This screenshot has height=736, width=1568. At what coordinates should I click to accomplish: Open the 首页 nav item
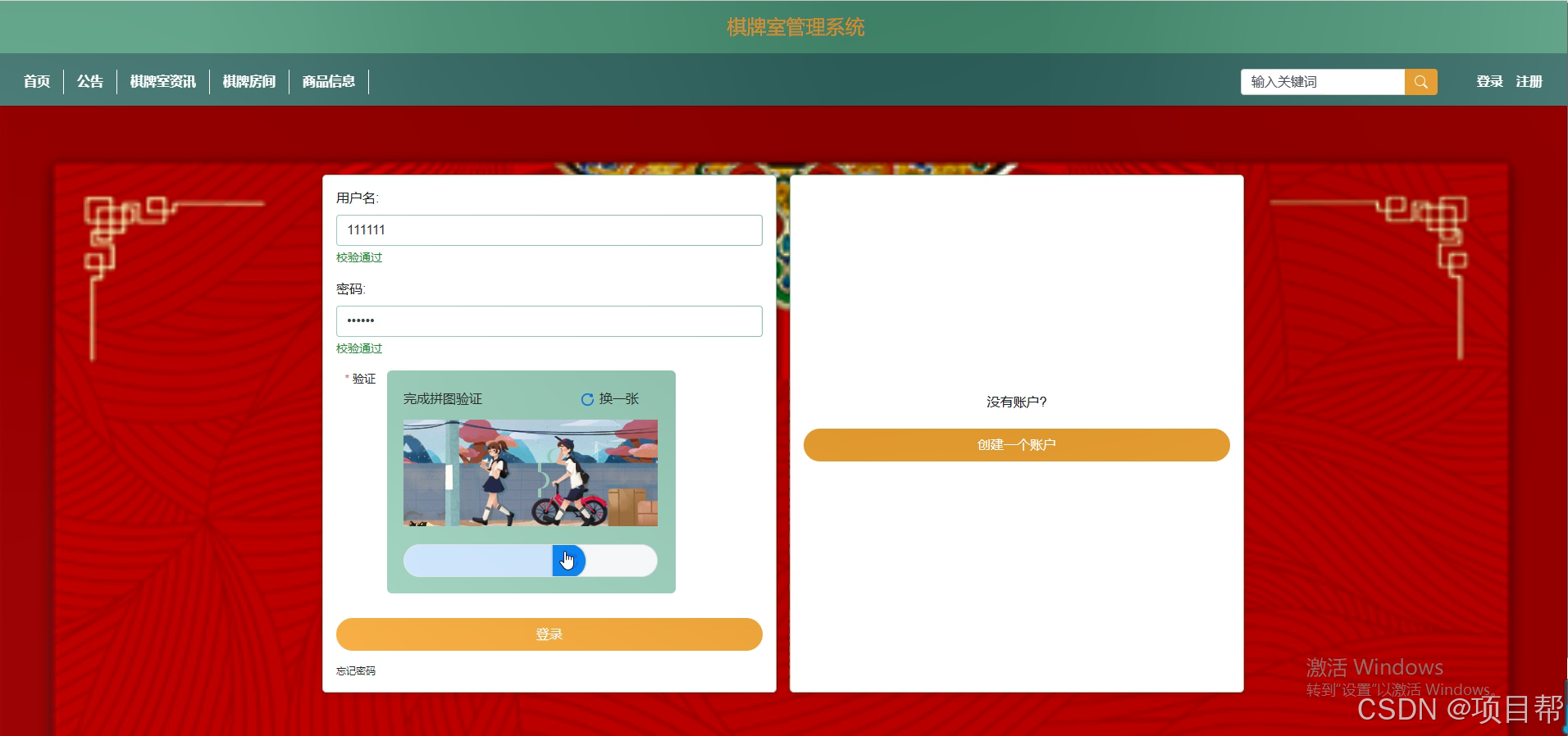[x=37, y=81]
